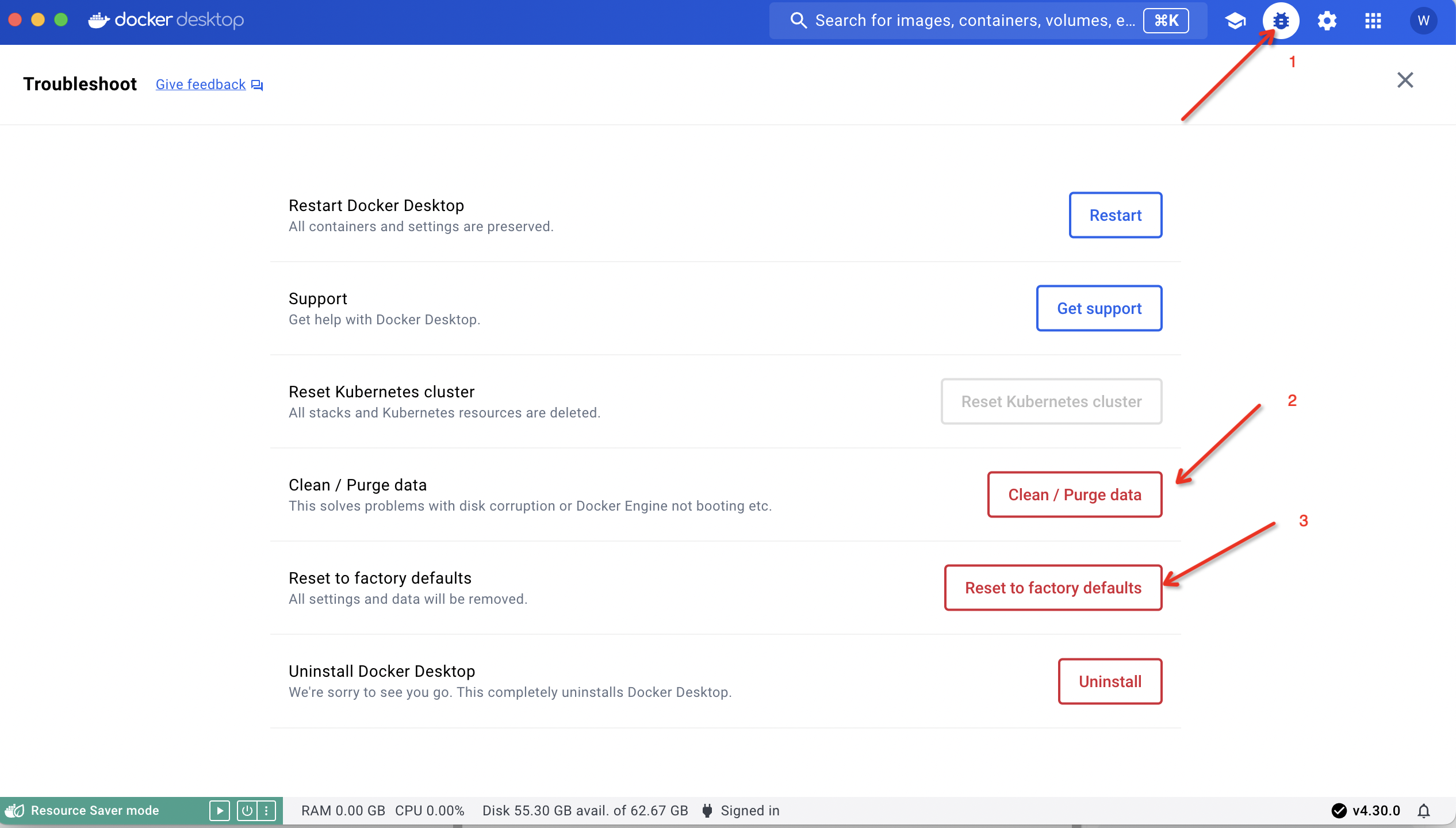Open the Docker Hub apps grid icon
Viewport: 1456px width, 828px height.
1373,21
